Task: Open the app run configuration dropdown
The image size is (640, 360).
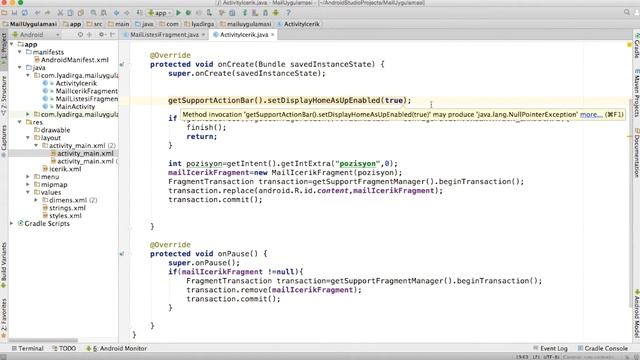Action: [160, 13]
